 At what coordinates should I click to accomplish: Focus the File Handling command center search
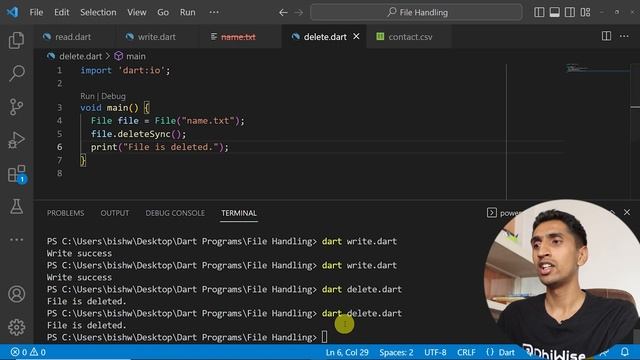[x=416, y=12]
